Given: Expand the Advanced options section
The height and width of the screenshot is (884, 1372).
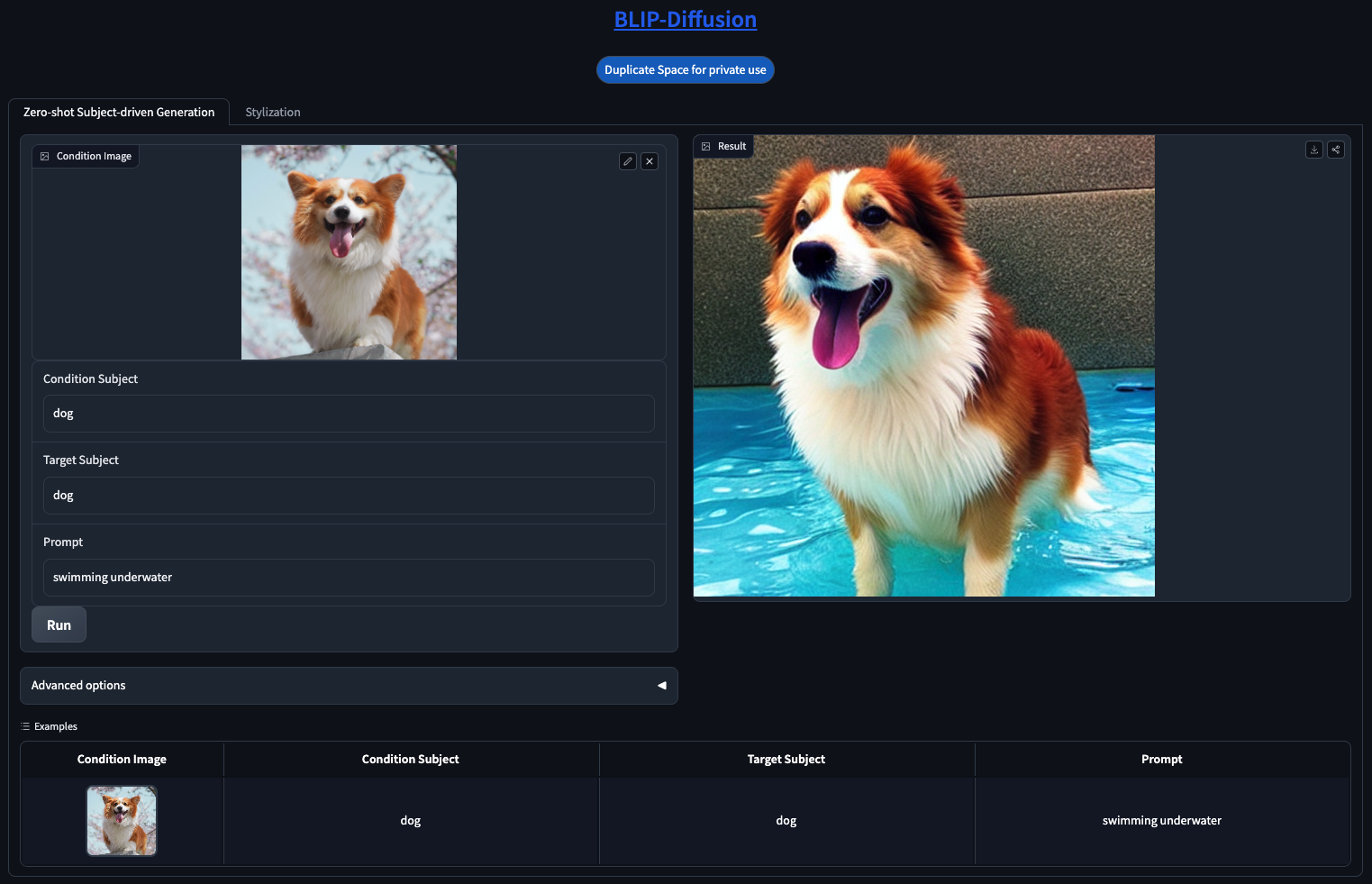Looking at the screenshot, I should click(349, 686).
